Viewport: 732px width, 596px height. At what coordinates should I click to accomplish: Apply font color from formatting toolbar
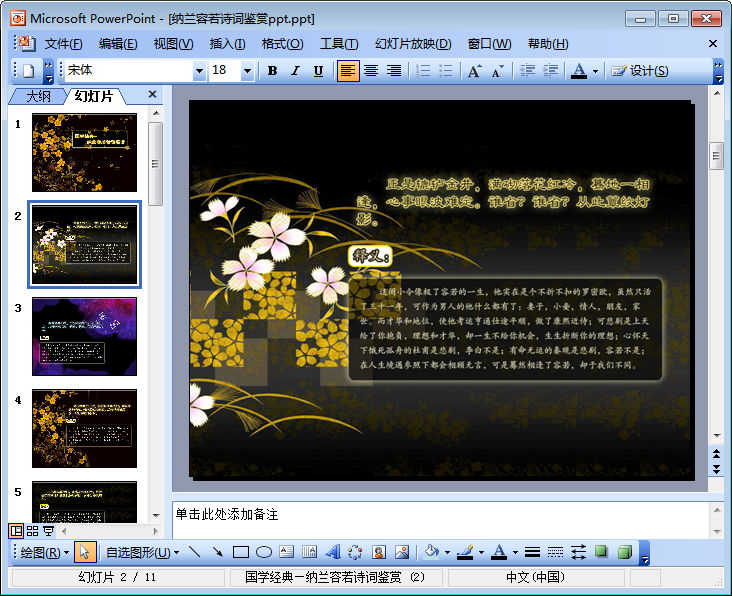[579, 71]
